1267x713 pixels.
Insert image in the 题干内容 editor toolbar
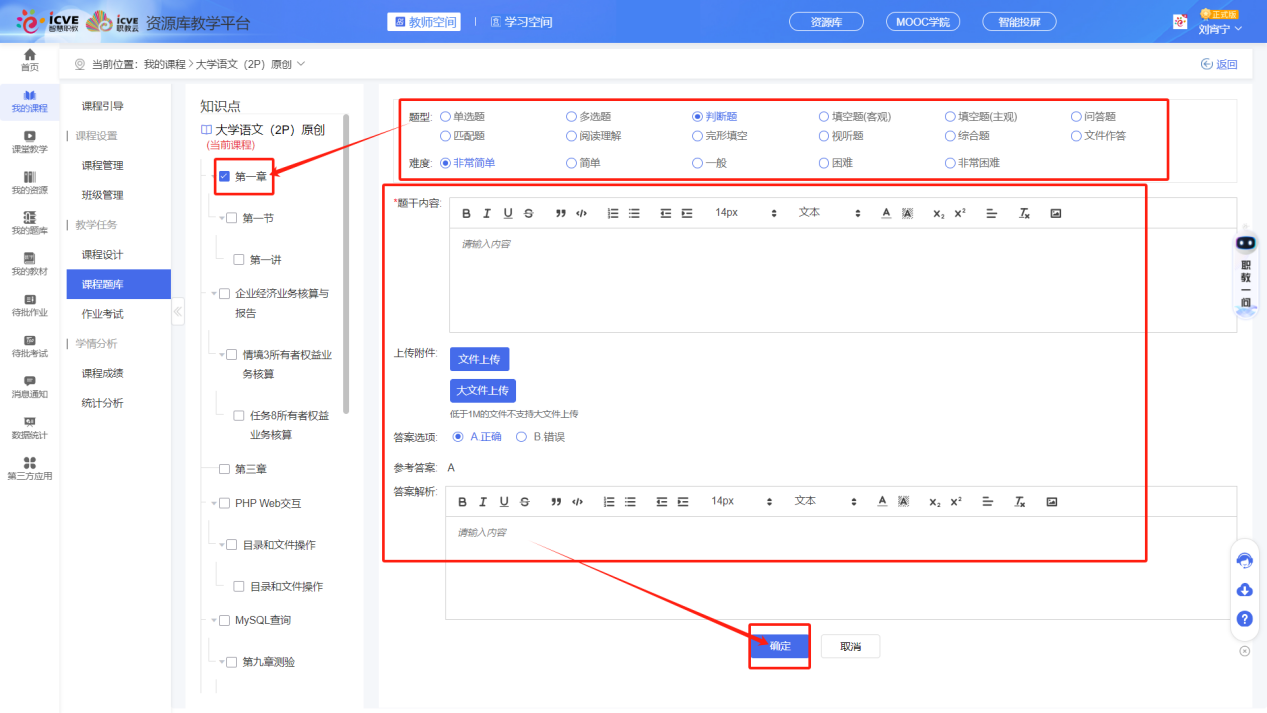[x=1055, y=213]
